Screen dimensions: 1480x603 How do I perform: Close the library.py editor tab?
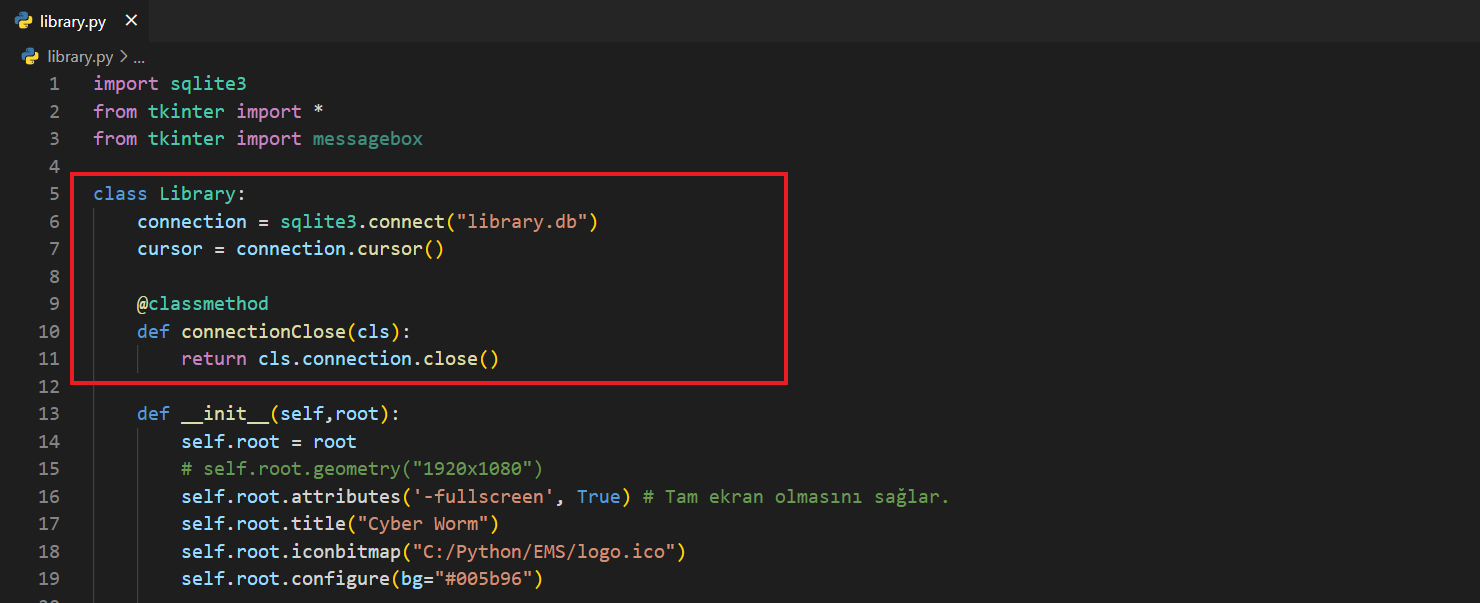tap(131, 21)
